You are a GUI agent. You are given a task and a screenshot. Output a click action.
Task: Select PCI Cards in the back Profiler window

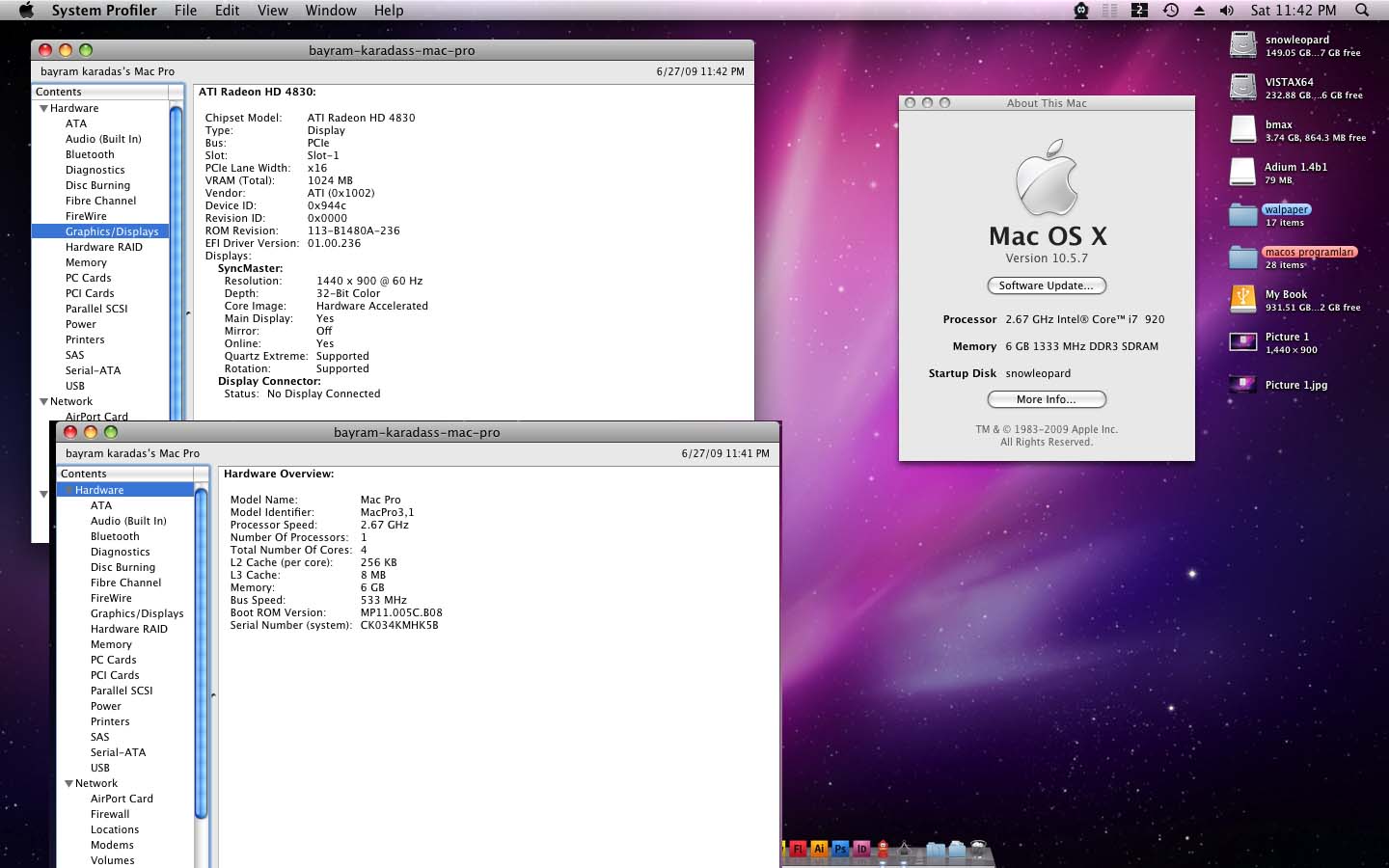pyautogui.click(x=90, y=293)
